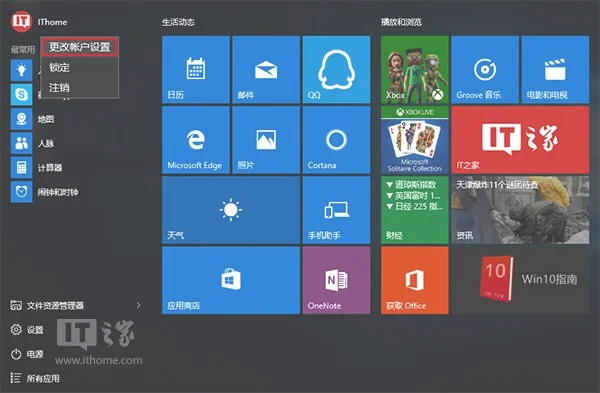Screen dimensions: 600x393
Task: Click the 计算器 label text
Action: point(50,168)
